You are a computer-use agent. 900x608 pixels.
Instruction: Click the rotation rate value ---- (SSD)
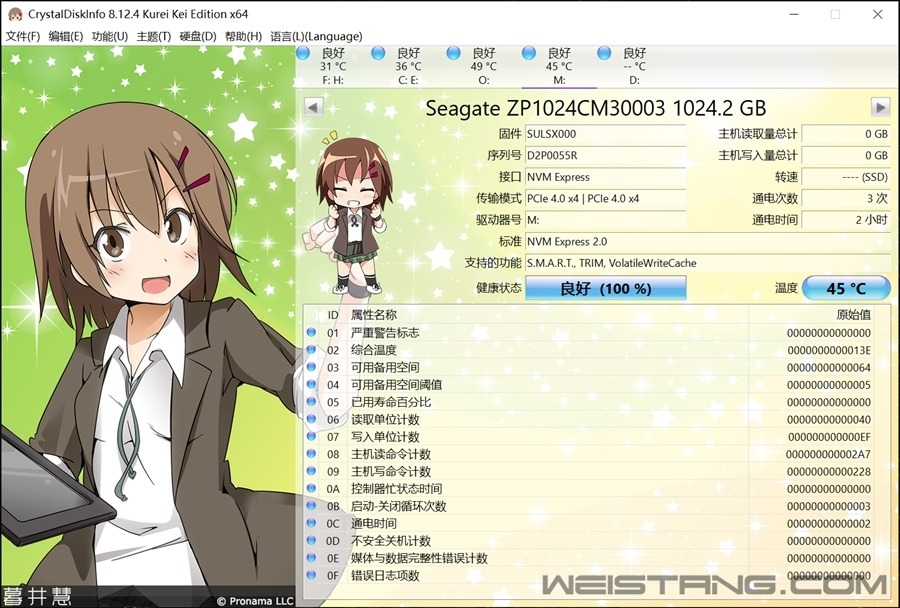tap(846, 177)
